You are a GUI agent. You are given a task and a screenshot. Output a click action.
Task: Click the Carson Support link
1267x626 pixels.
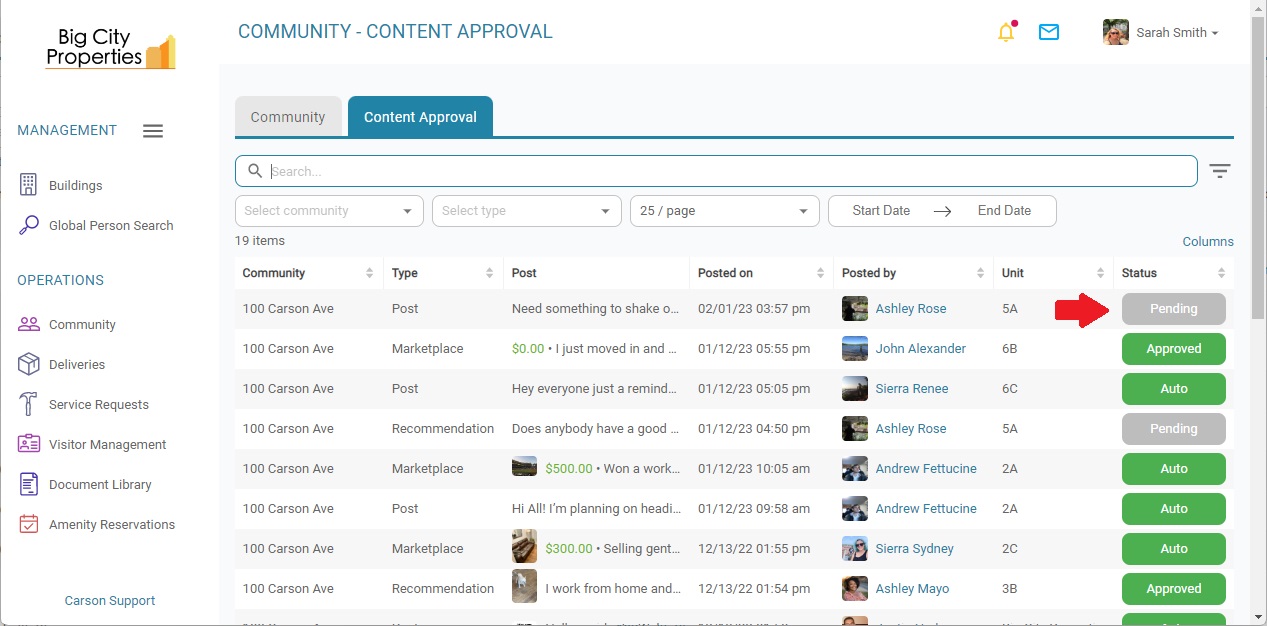coord(109,600)
